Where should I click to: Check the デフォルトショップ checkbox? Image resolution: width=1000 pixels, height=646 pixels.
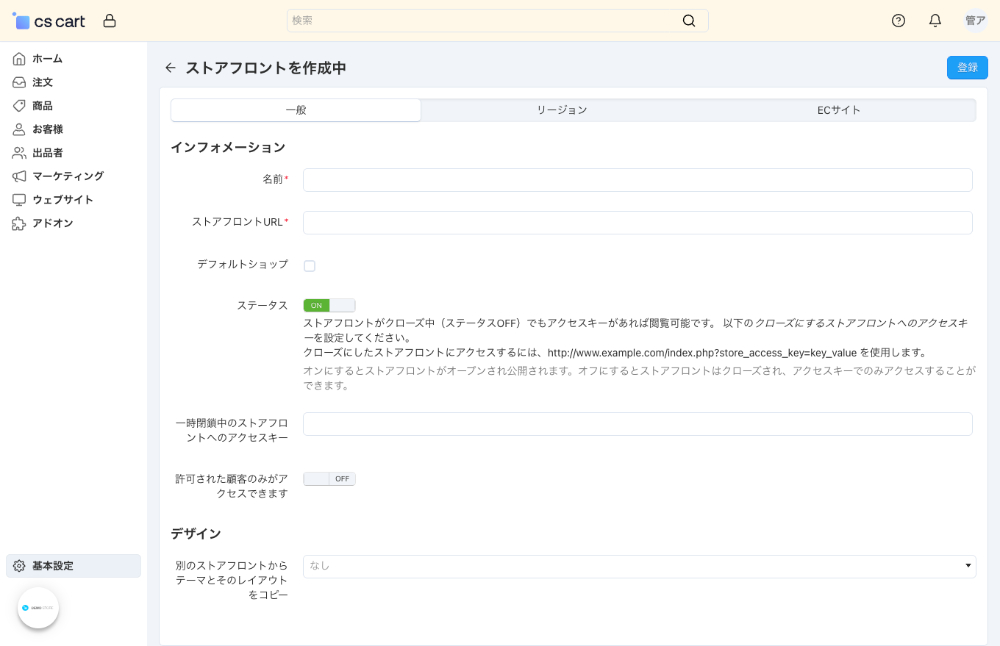coord(309,266)
